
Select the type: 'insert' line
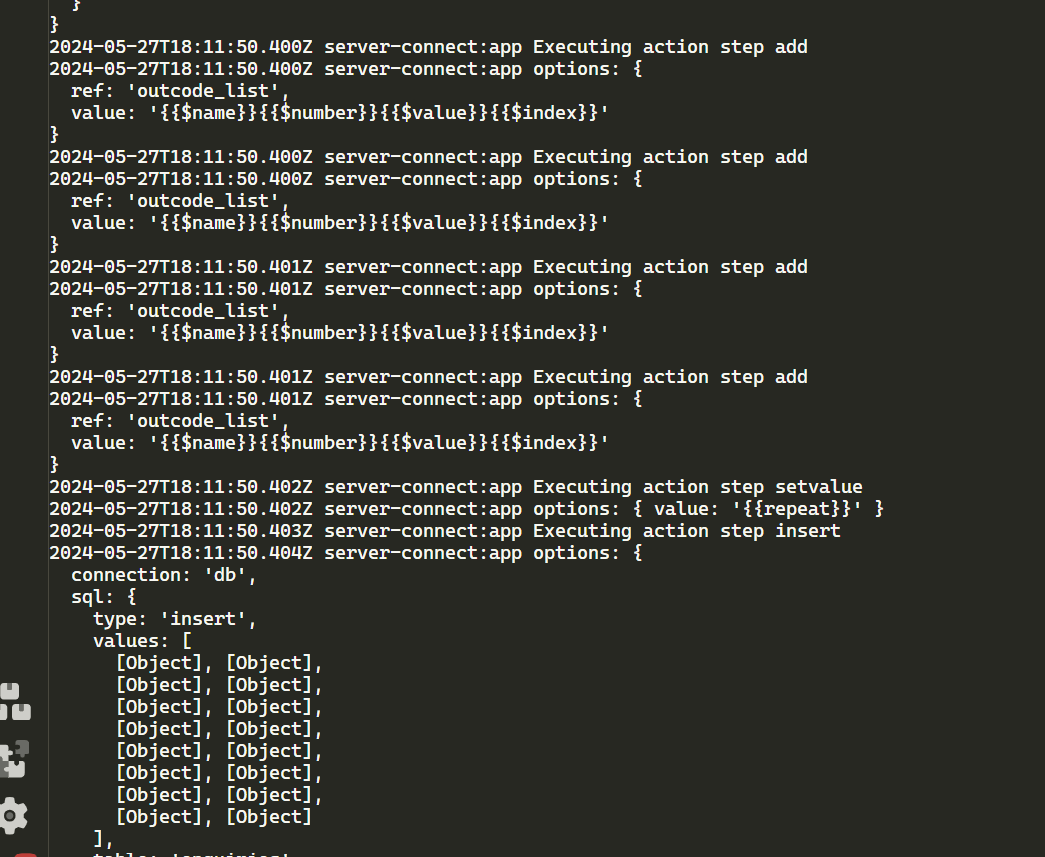[175, 619]
